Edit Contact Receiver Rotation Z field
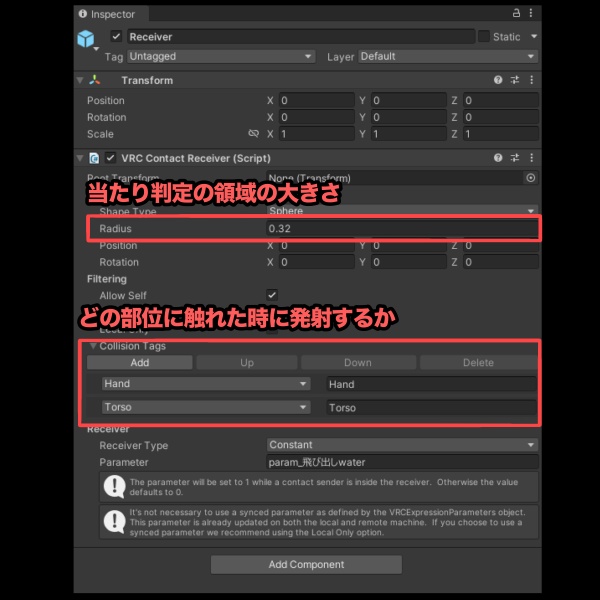 click(501, 262)
